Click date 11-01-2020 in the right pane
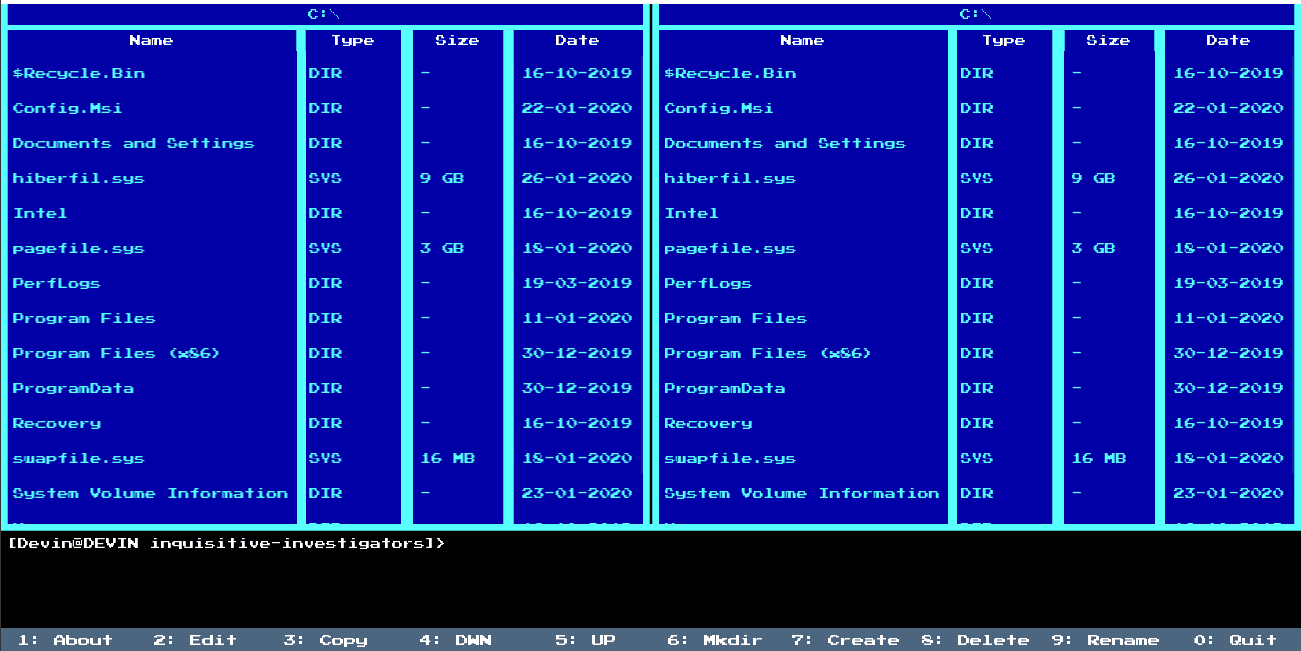 click(1228, 318)
